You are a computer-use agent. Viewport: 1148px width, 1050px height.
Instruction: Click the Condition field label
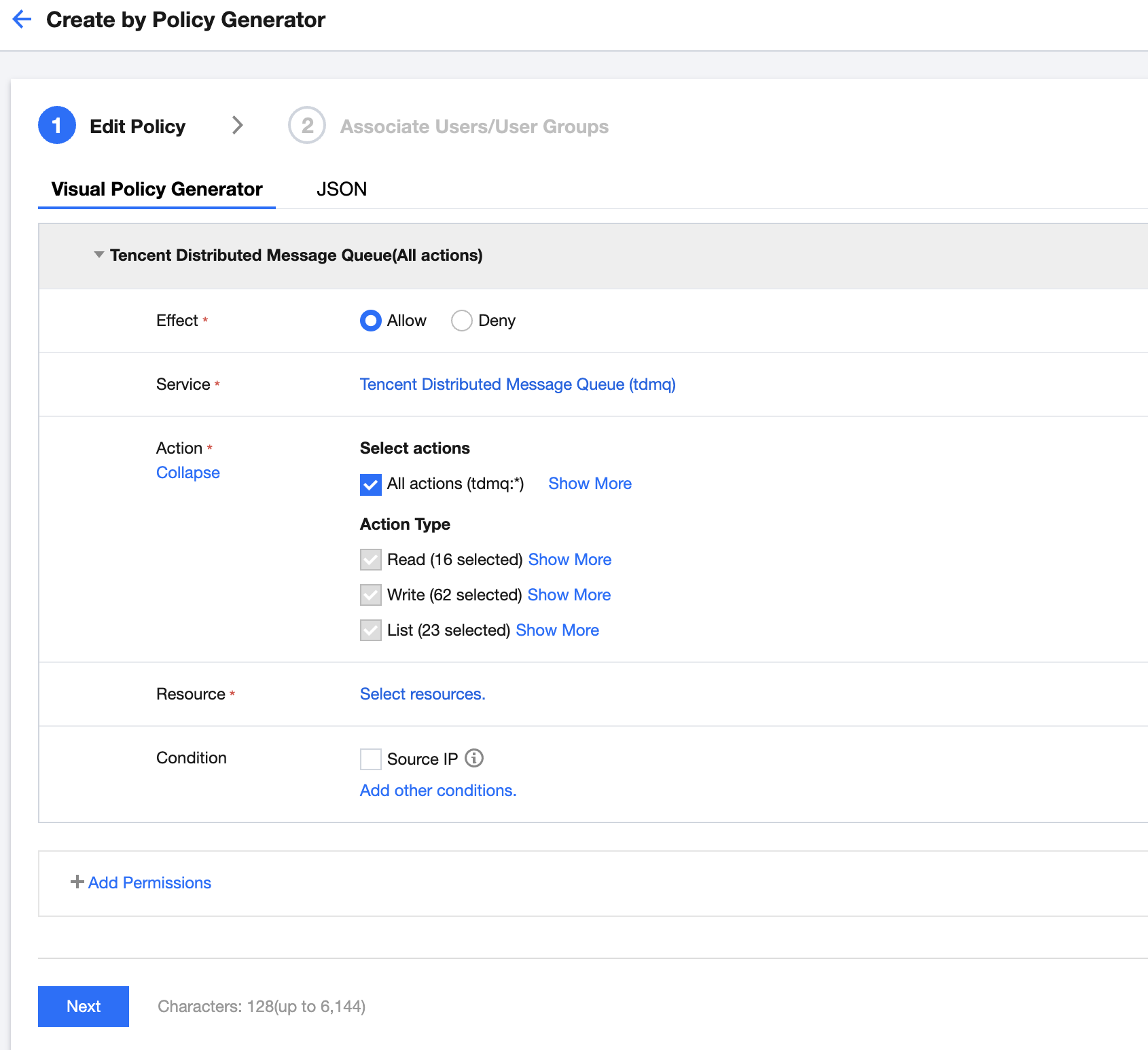tap(192, 758)
